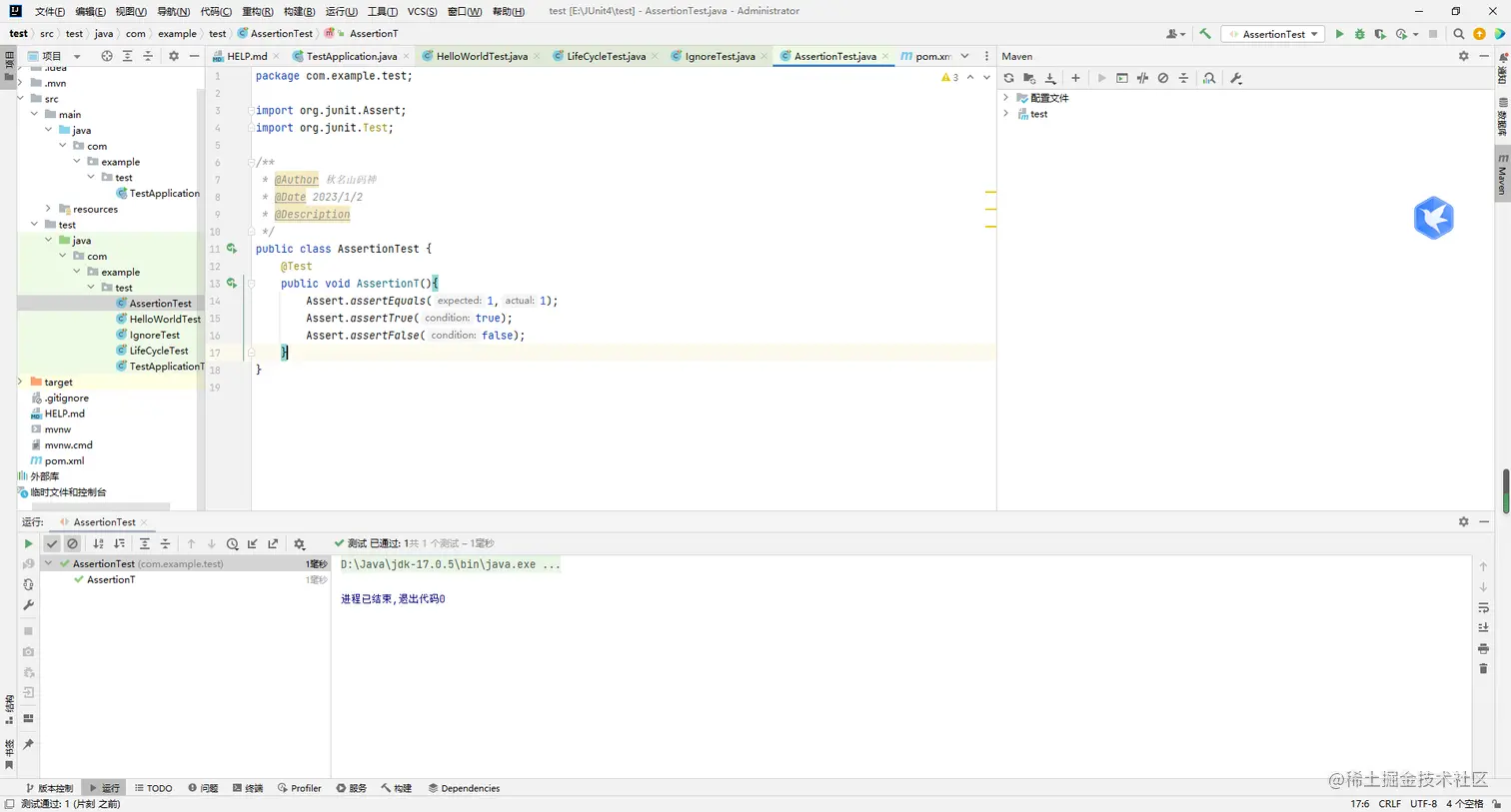Screen dimensions: 1511x812
Task: Expand all in Project panel
Action: click(x=127, y=56)
